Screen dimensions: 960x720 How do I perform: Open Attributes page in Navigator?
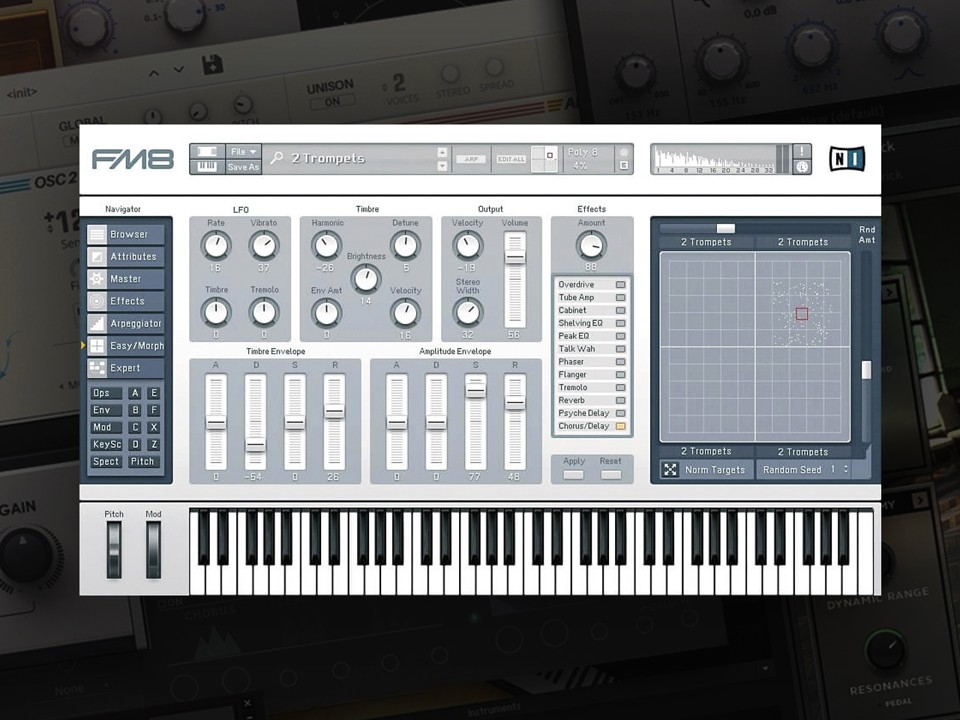[126, 257]
